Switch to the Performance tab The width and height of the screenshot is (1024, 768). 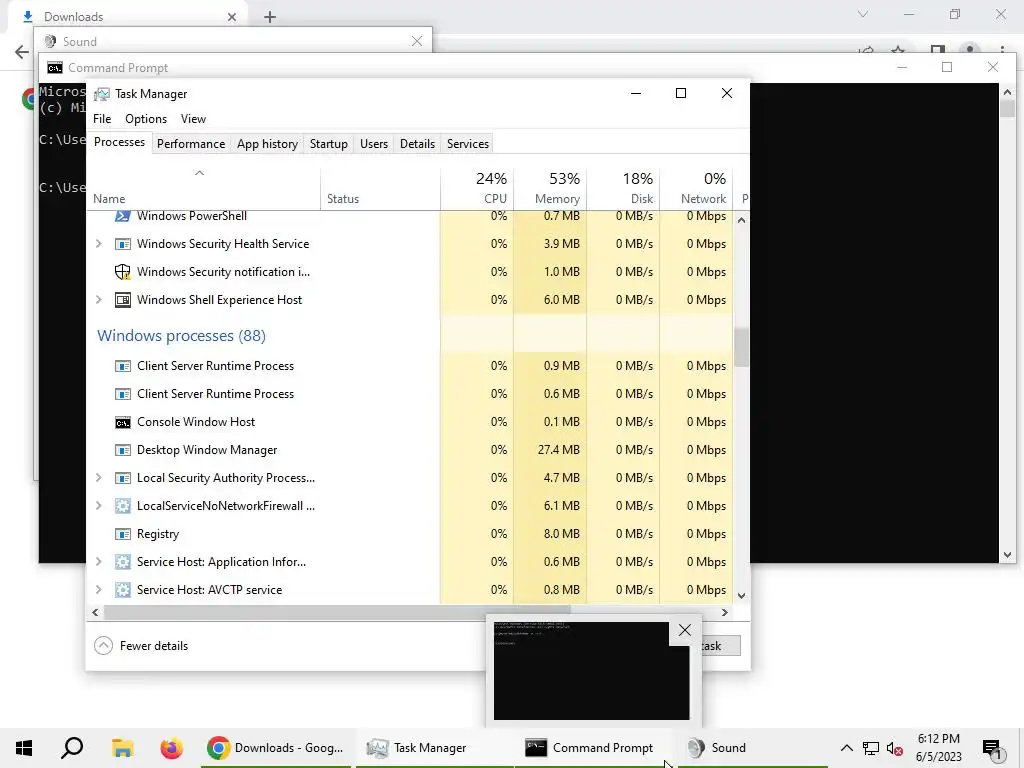coord(191,144)
